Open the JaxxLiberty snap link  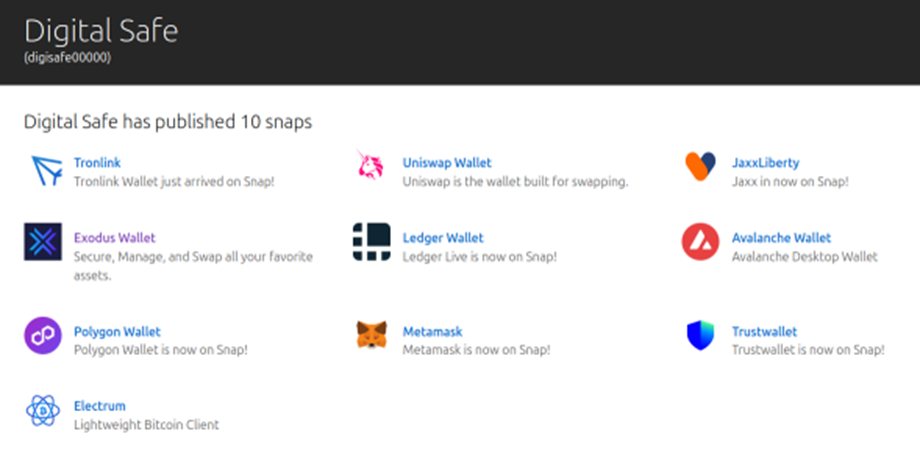pyautogui.click(x=765, y=163)
